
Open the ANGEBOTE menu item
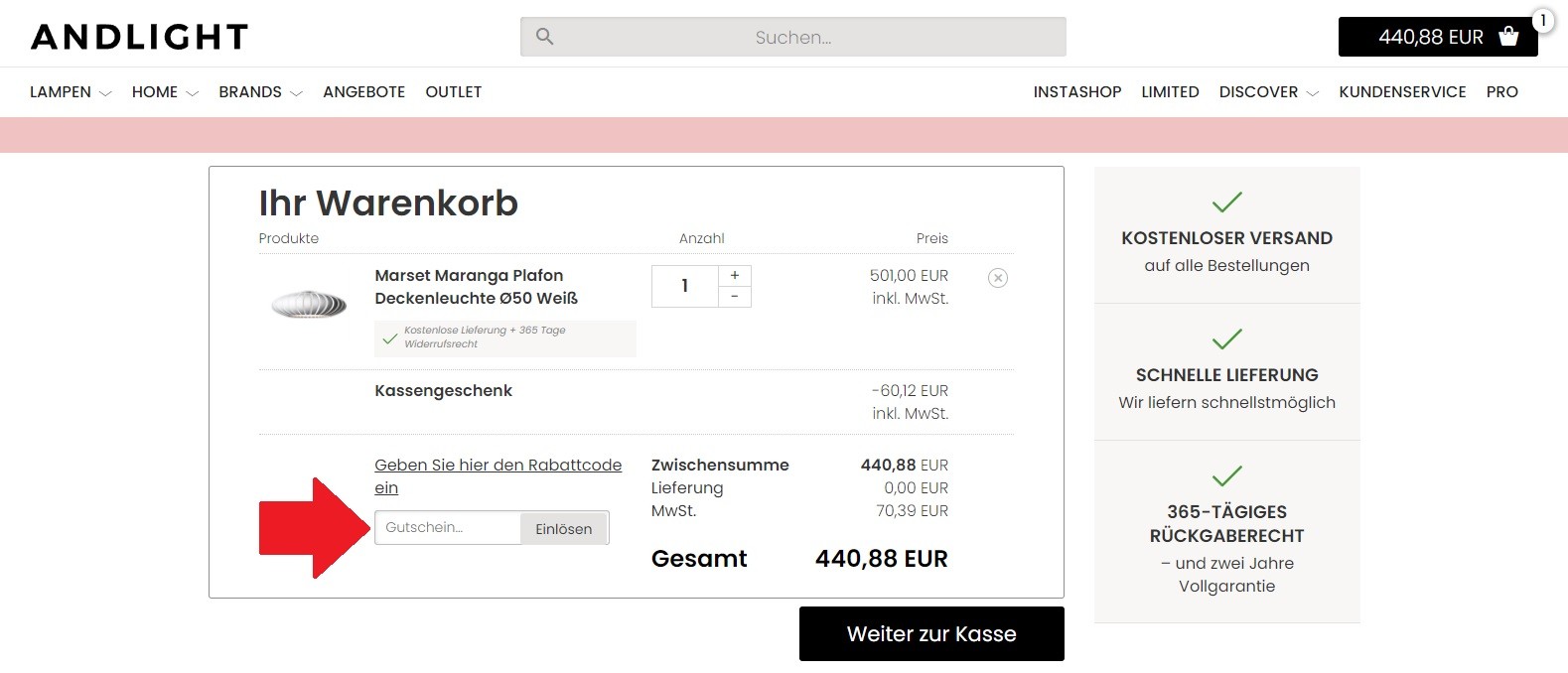(364, 92)
